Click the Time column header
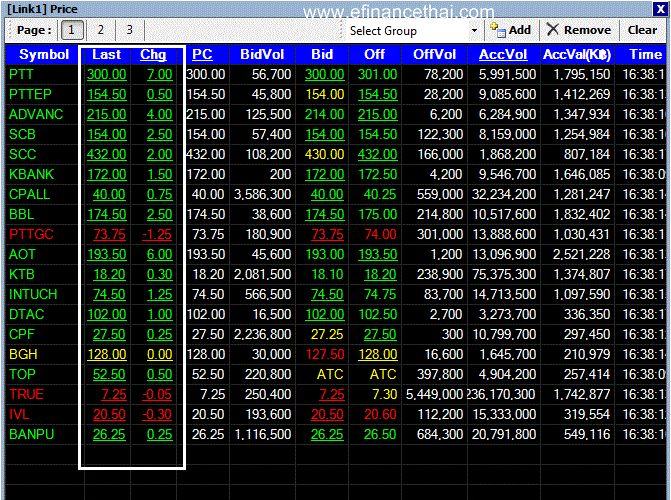 (645, 54)
